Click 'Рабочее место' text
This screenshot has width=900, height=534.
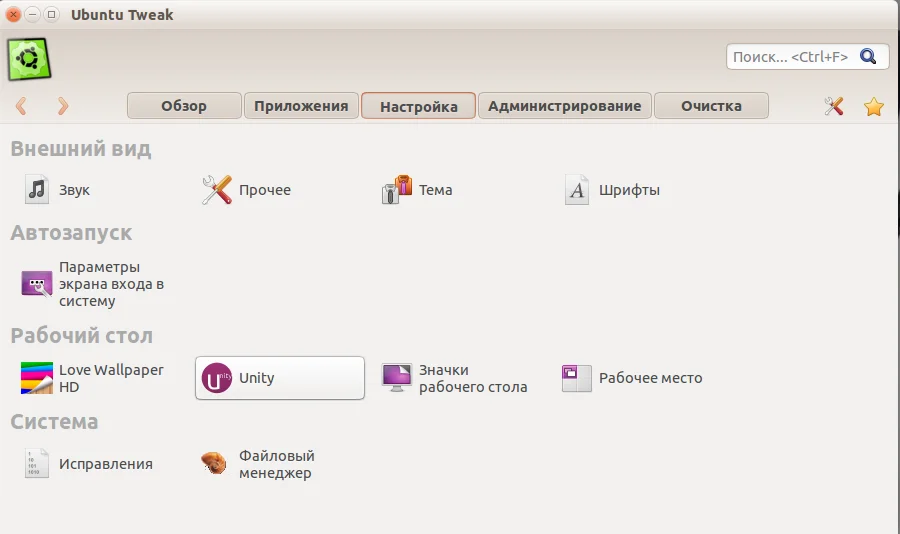tap(651, 378)
